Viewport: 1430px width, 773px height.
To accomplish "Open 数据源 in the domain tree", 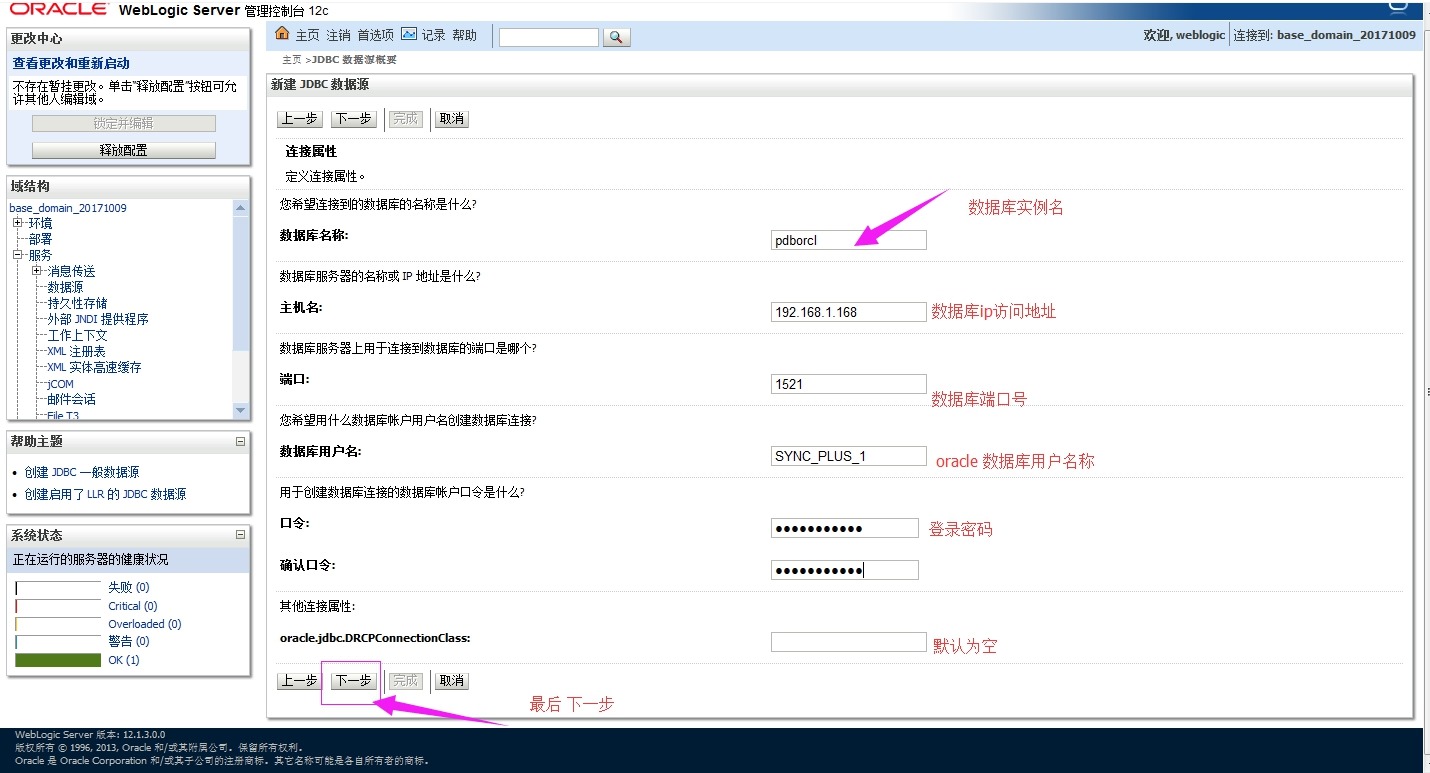I will click(x=65, y=287).
